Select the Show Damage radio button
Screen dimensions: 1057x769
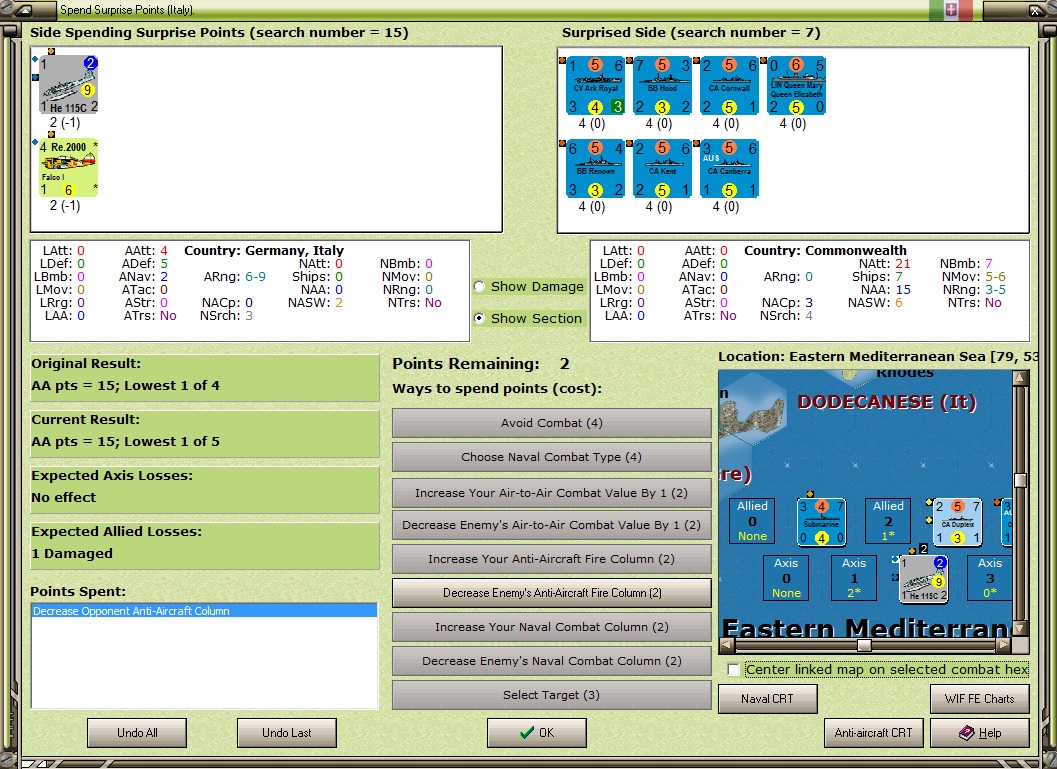(479, 286)
